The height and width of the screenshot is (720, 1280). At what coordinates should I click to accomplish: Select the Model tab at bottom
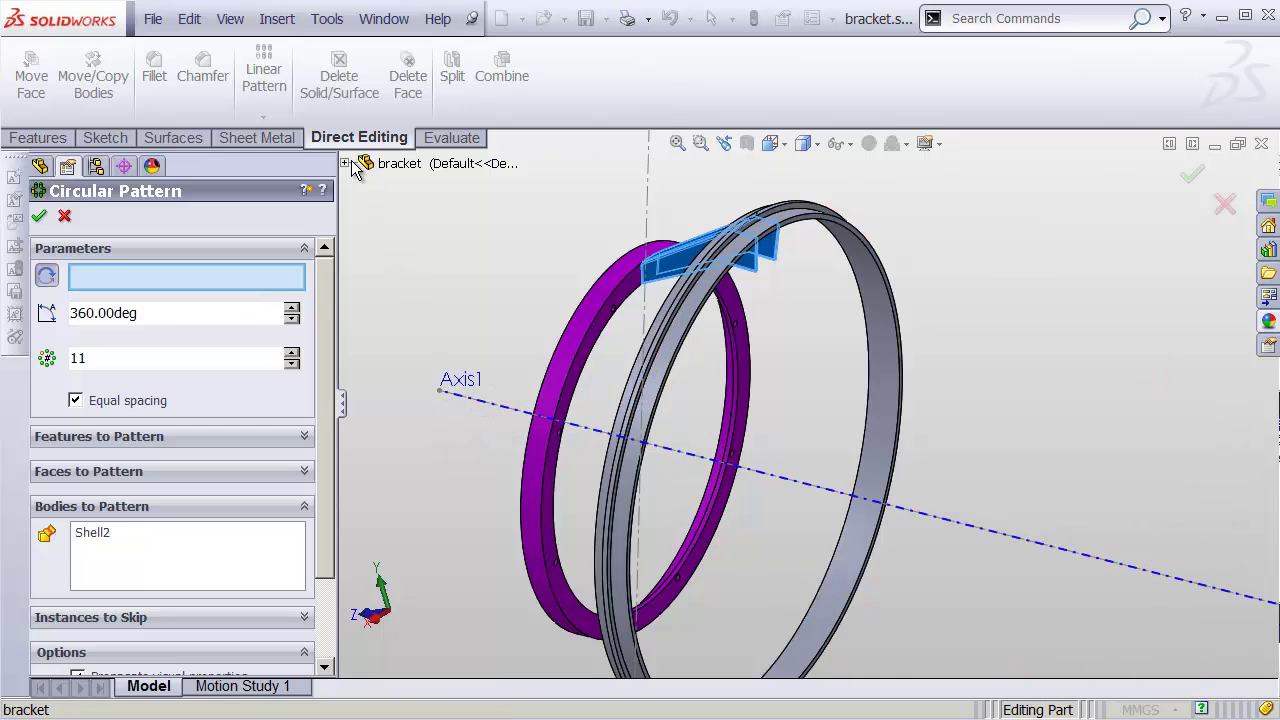[x=148, y=686]
